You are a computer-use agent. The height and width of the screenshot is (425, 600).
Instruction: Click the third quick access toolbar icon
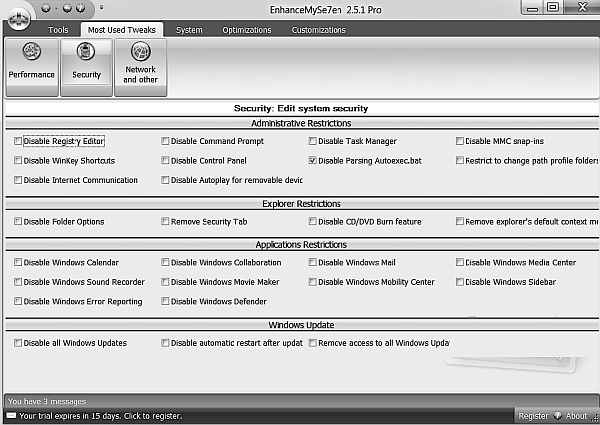coord(80,8)
